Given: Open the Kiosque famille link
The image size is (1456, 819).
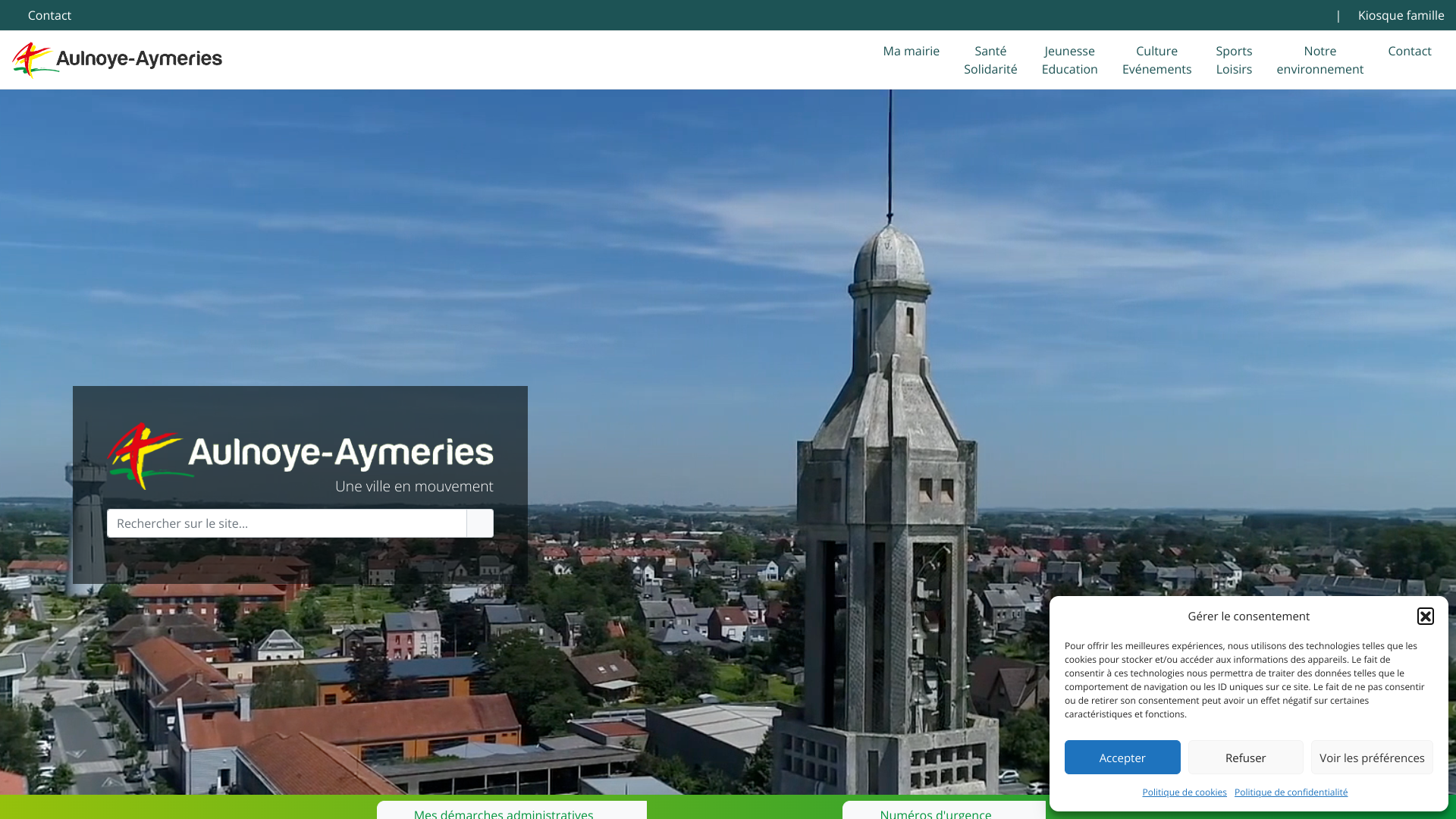Looking at the screenshot, I should (1401, 15).
